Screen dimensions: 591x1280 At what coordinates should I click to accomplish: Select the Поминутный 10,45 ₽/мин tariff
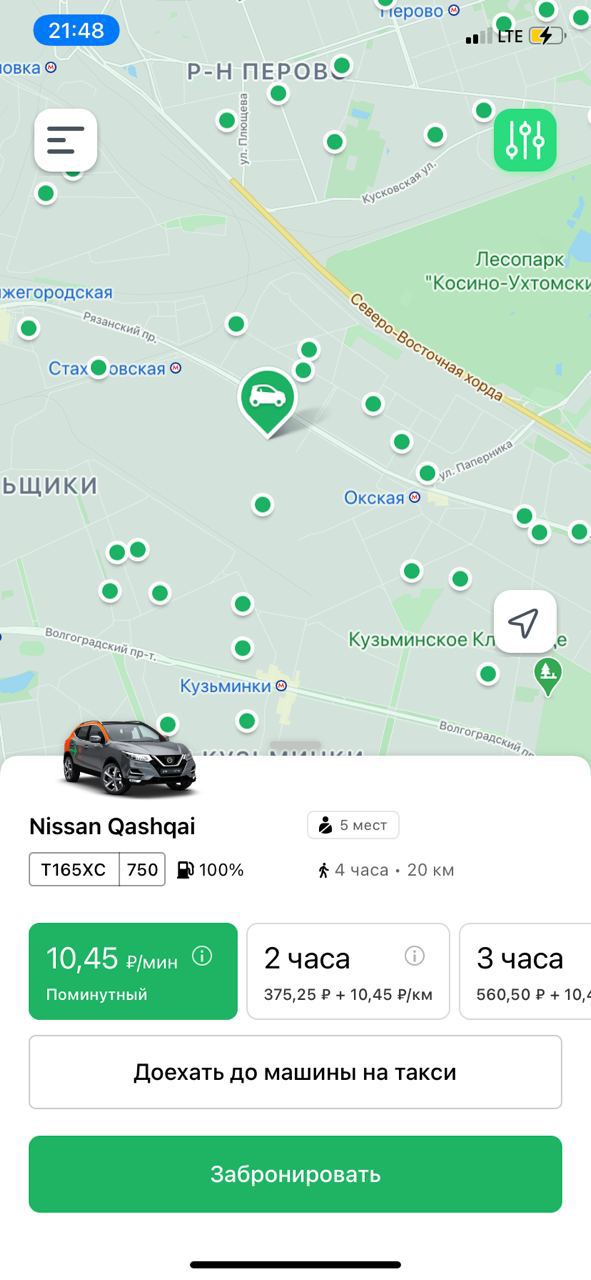point(133,971)
